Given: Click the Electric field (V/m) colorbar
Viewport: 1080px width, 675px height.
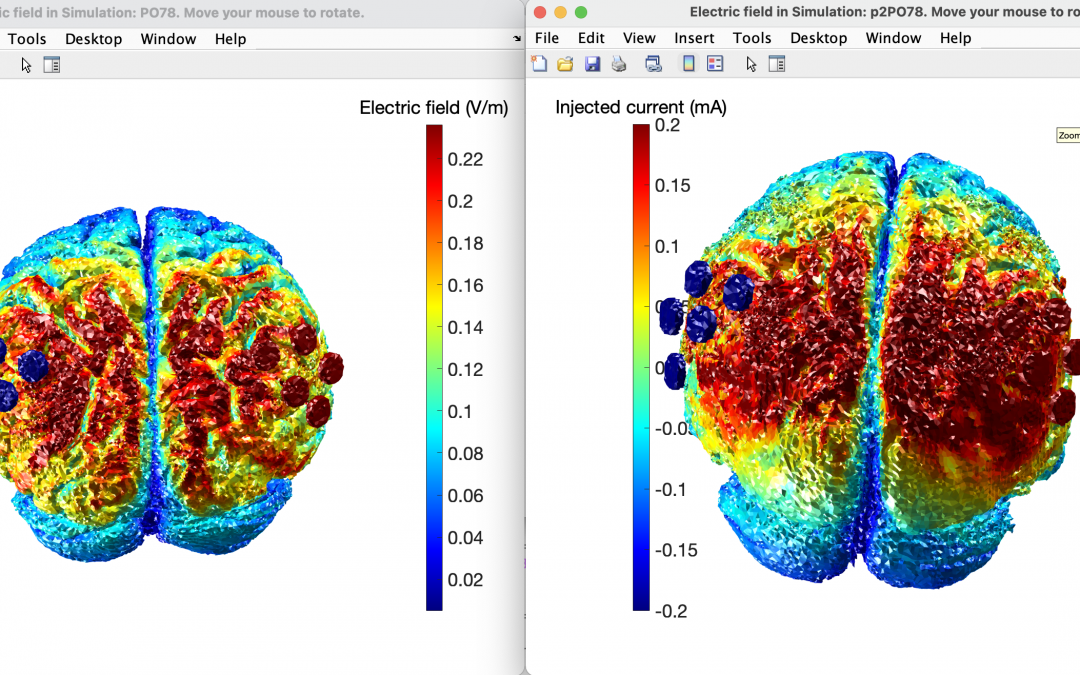Looking at the screenshot, I should [x=434, y=367].
